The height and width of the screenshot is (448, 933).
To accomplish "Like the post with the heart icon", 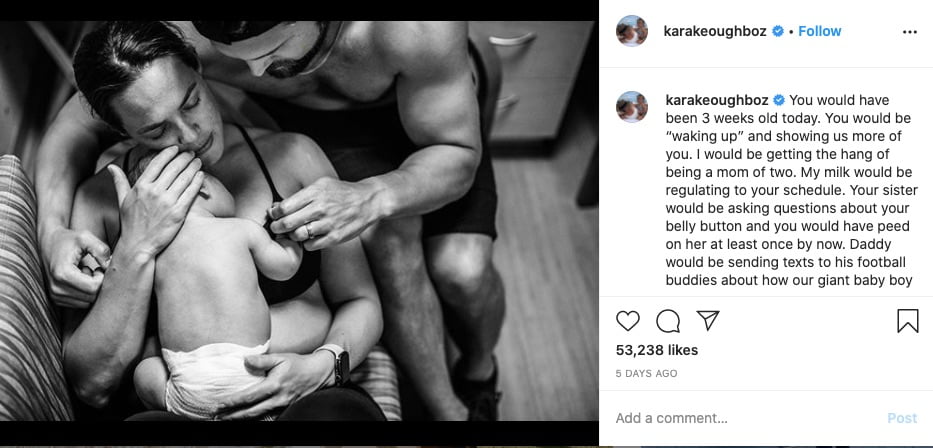I will point(627,321).
